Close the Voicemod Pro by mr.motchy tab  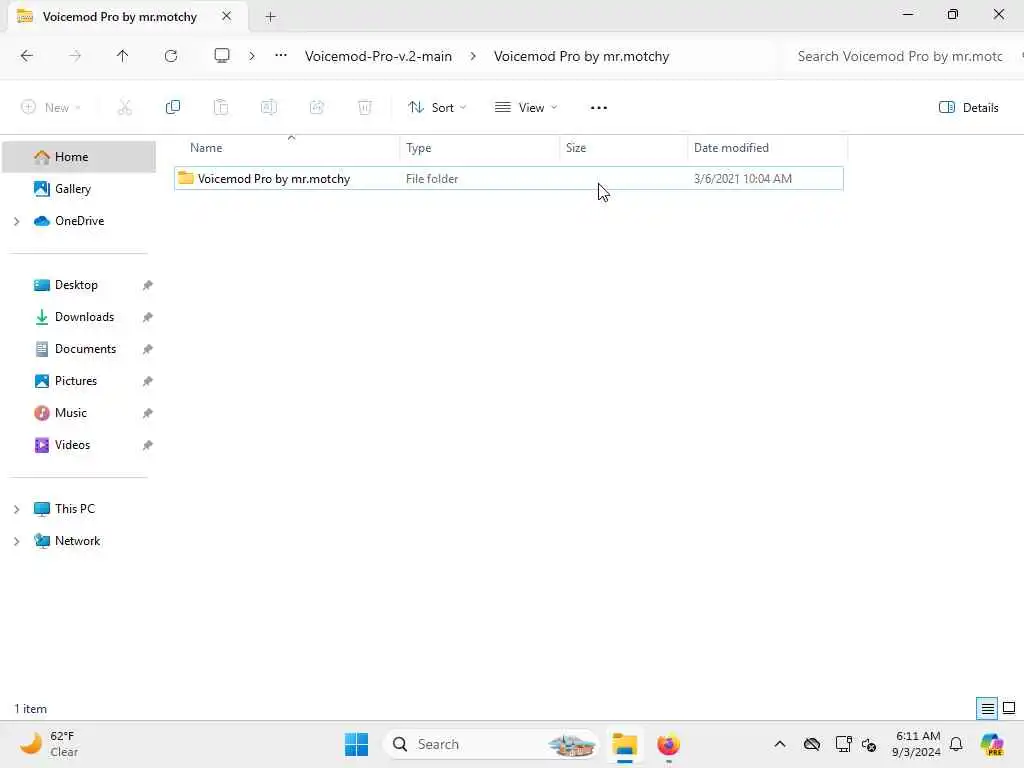227,16
